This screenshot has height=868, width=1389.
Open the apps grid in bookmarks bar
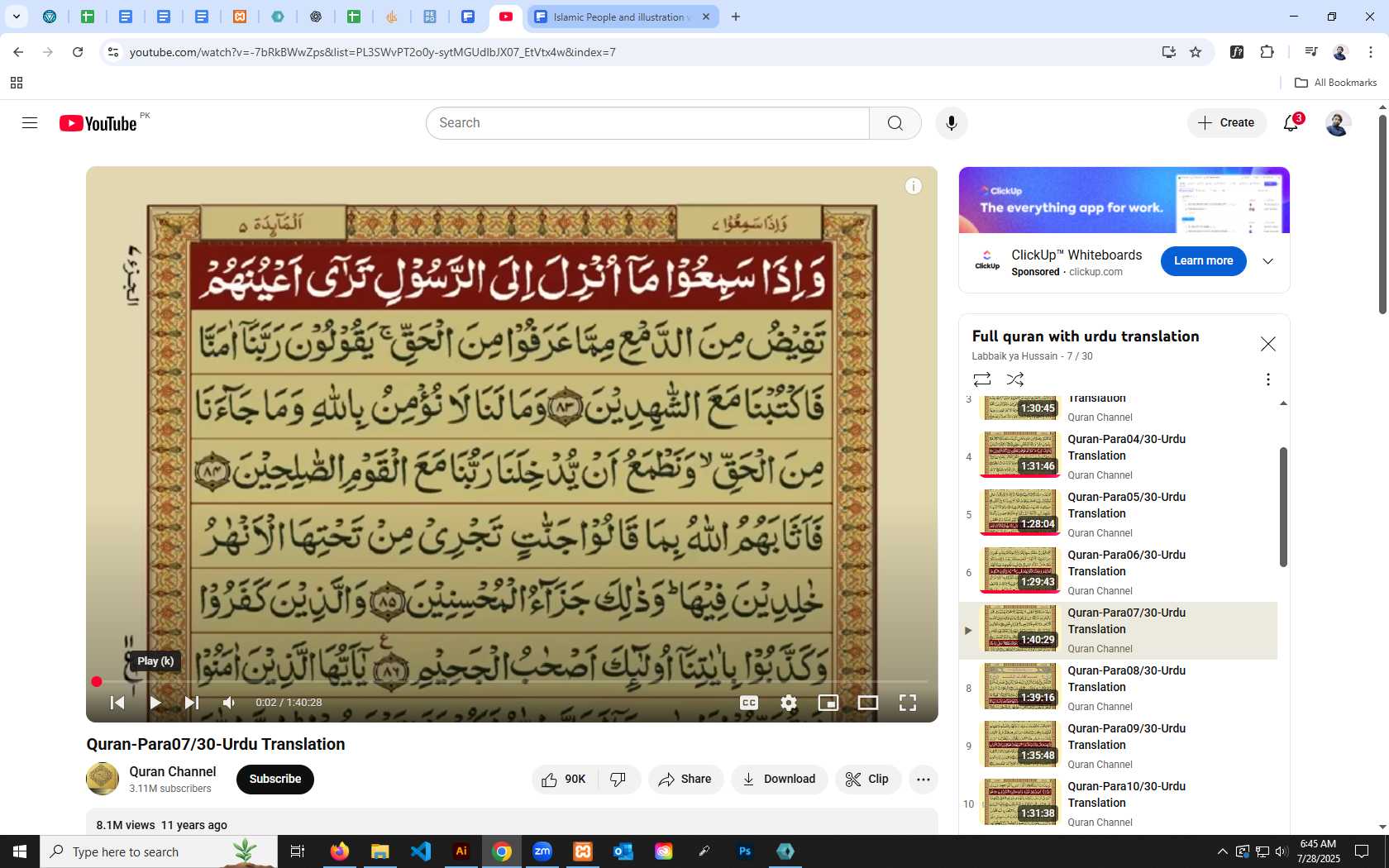17,83
